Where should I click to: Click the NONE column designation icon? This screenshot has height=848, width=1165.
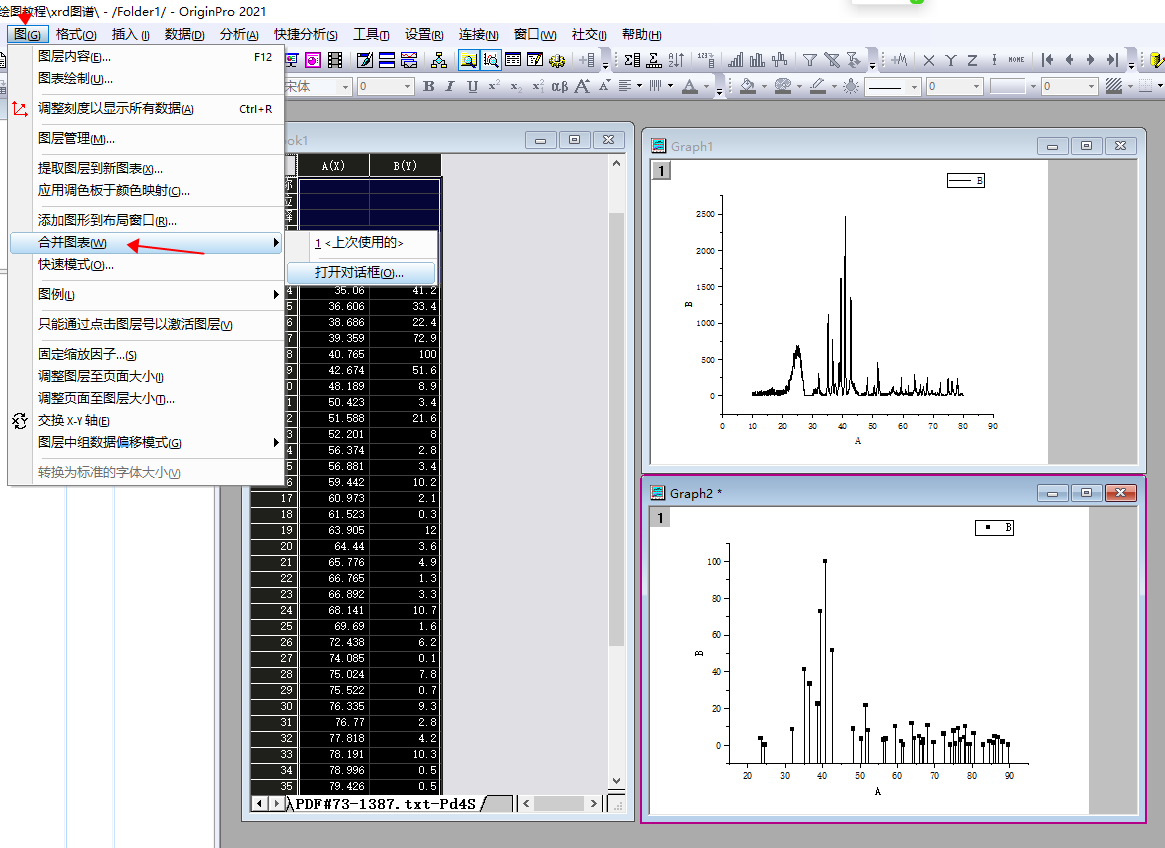coord(1016,60)
